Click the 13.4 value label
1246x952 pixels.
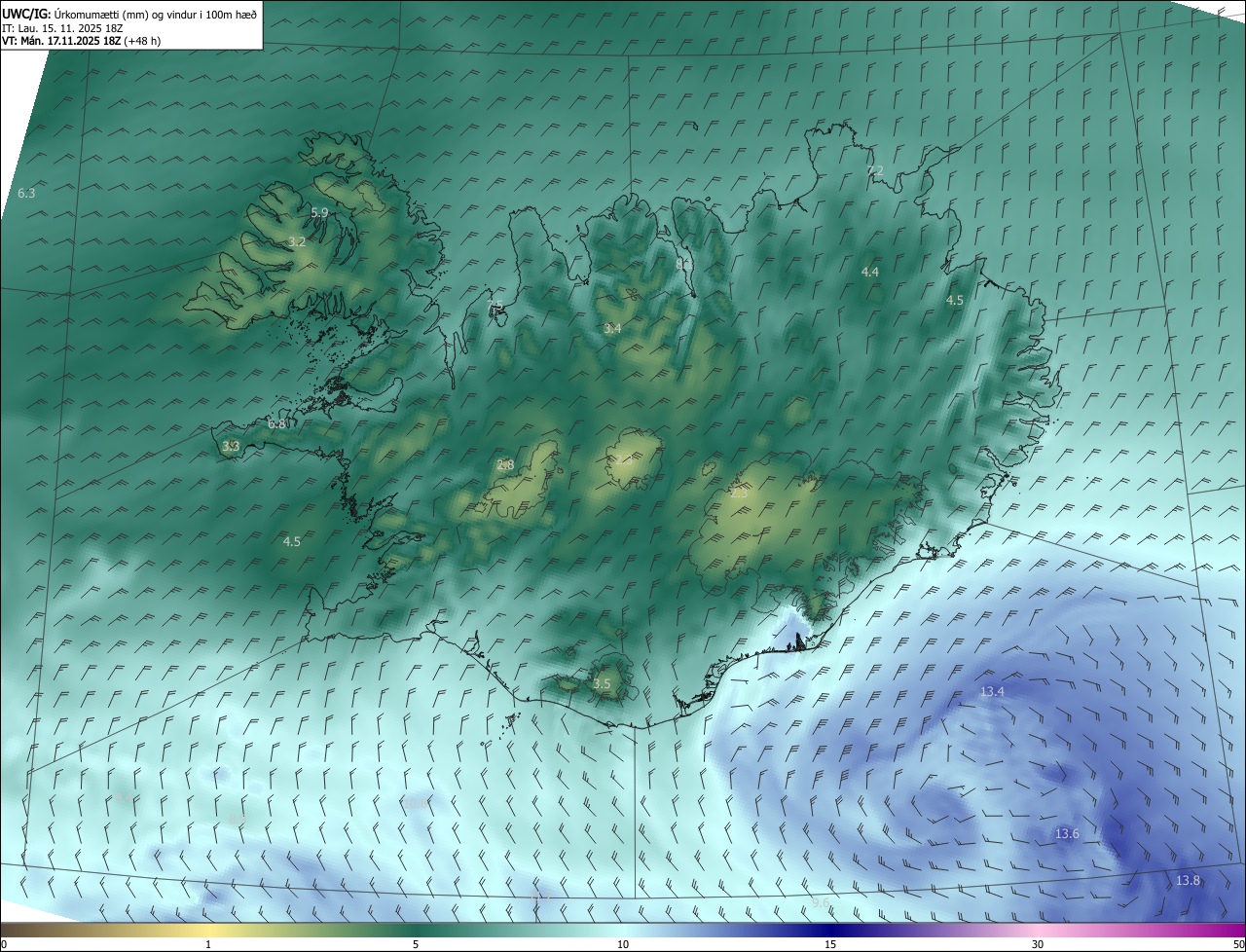[992, 691]
